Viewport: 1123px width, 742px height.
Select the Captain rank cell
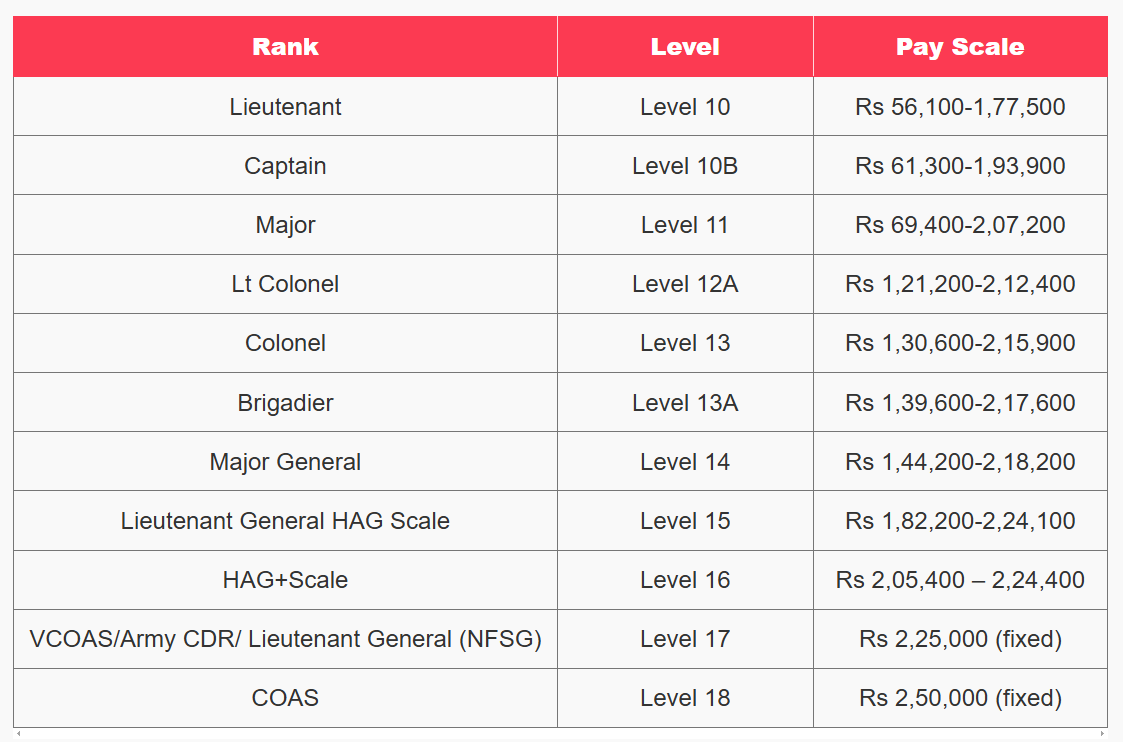[285, 165]
